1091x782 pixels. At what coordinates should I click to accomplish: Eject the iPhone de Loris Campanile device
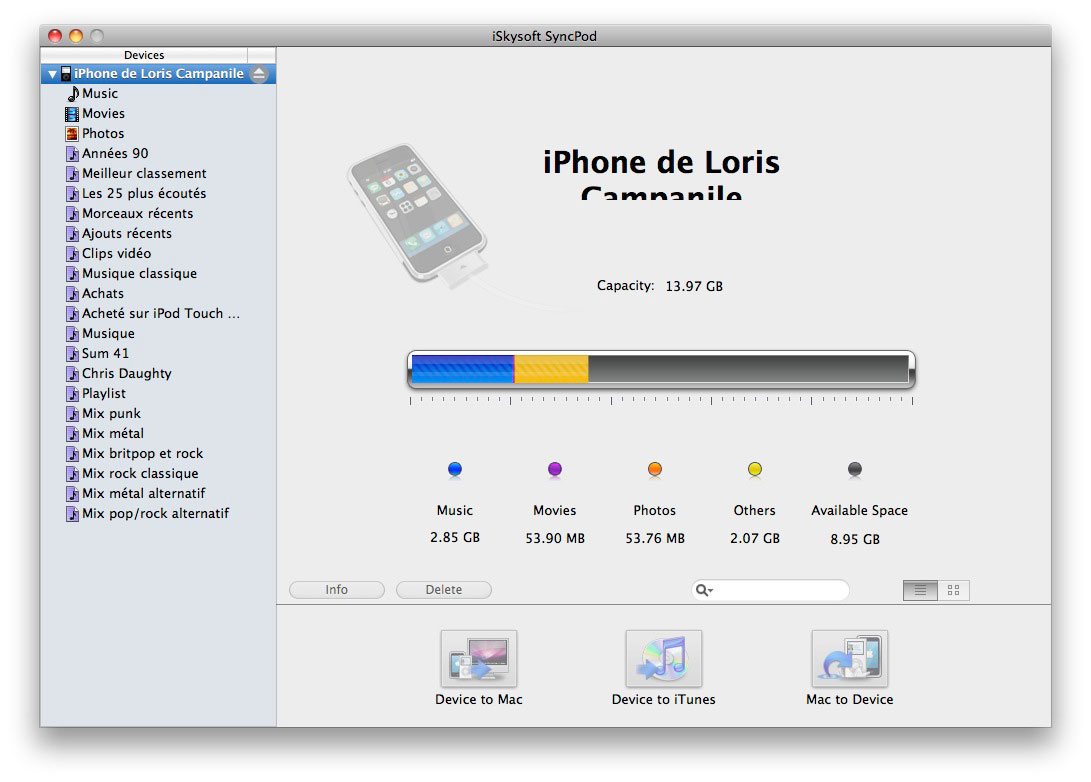pyautogui.click(x=259, y=74)
